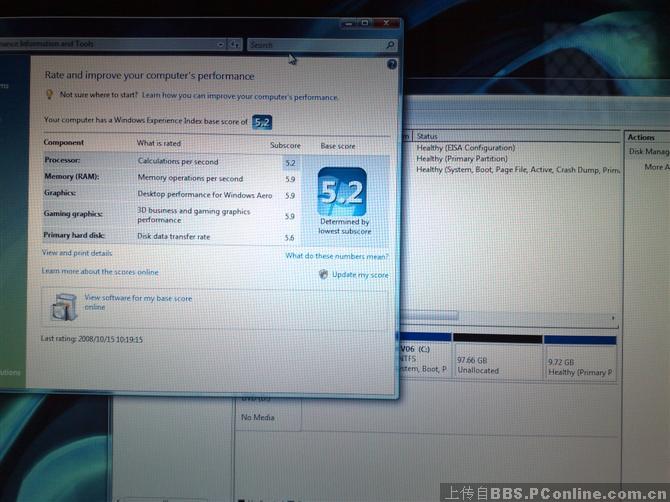Select 'Healthy (EISA Configuration)' row in Disk Management
Viewport: 670px width, 502px height.
pos(466,148)
